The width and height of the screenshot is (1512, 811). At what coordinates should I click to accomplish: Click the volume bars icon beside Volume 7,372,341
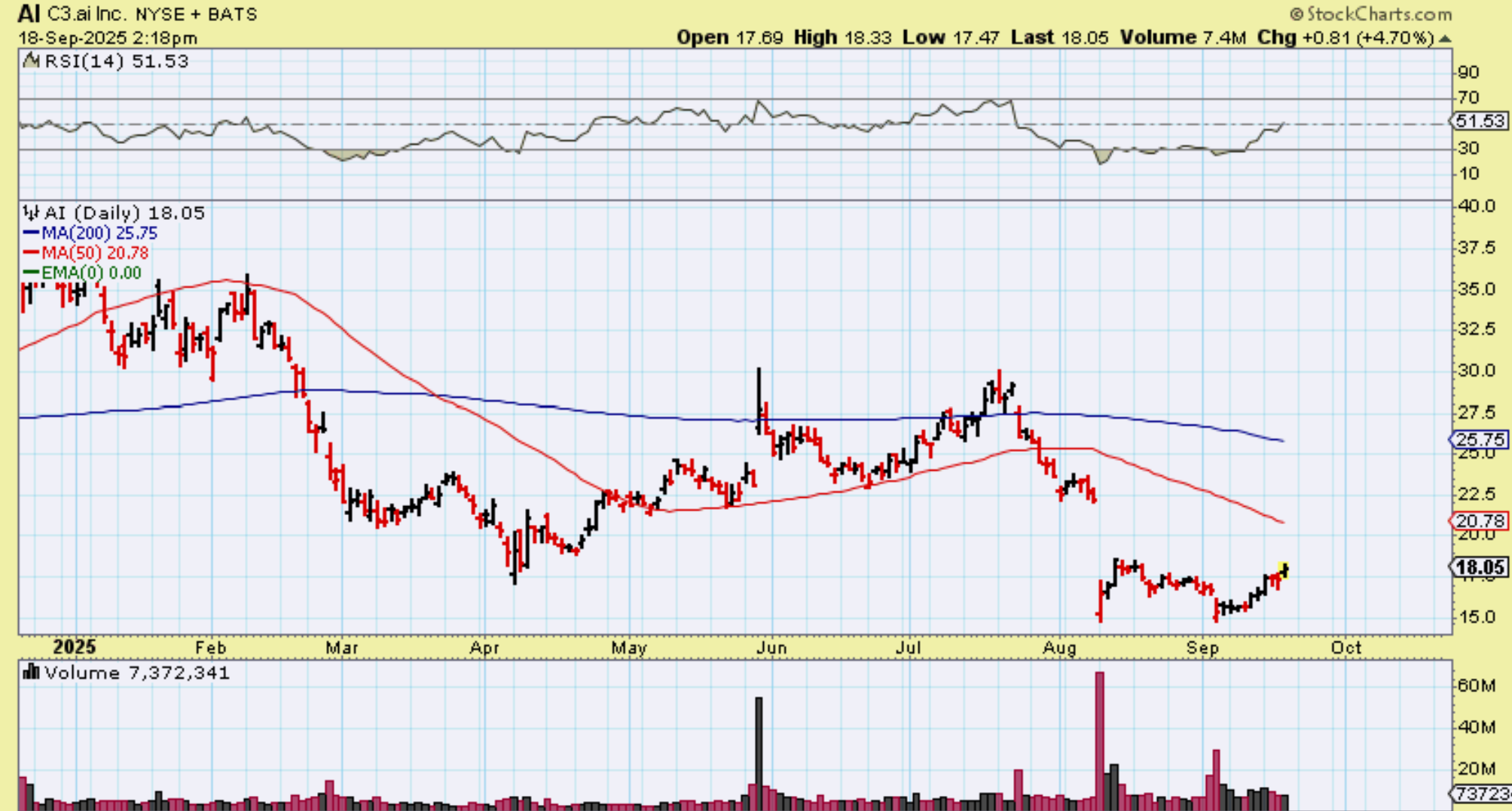pos(31,672)
